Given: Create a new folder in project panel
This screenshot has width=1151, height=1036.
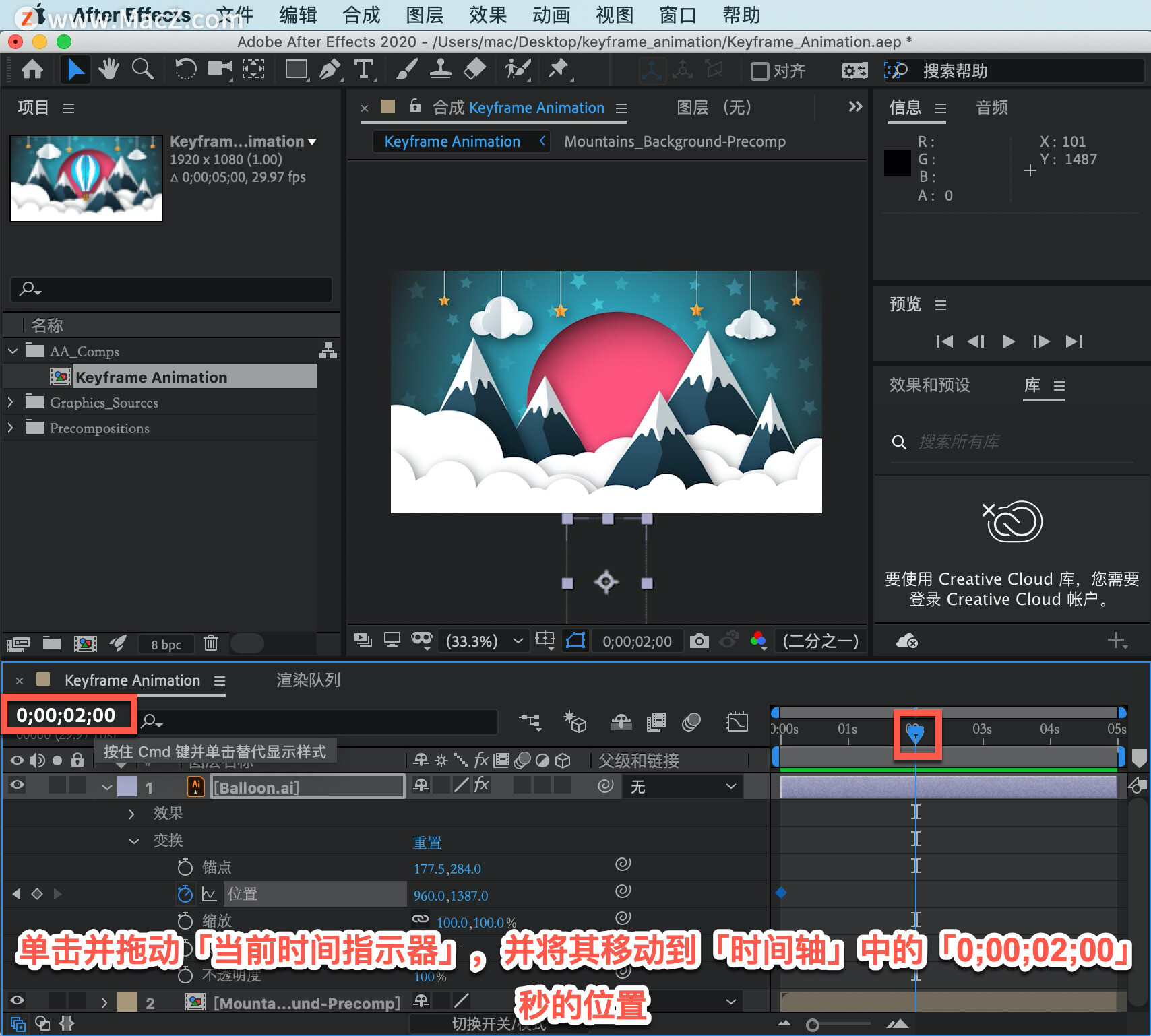Looking at the screenshot, I should [52, 643].
